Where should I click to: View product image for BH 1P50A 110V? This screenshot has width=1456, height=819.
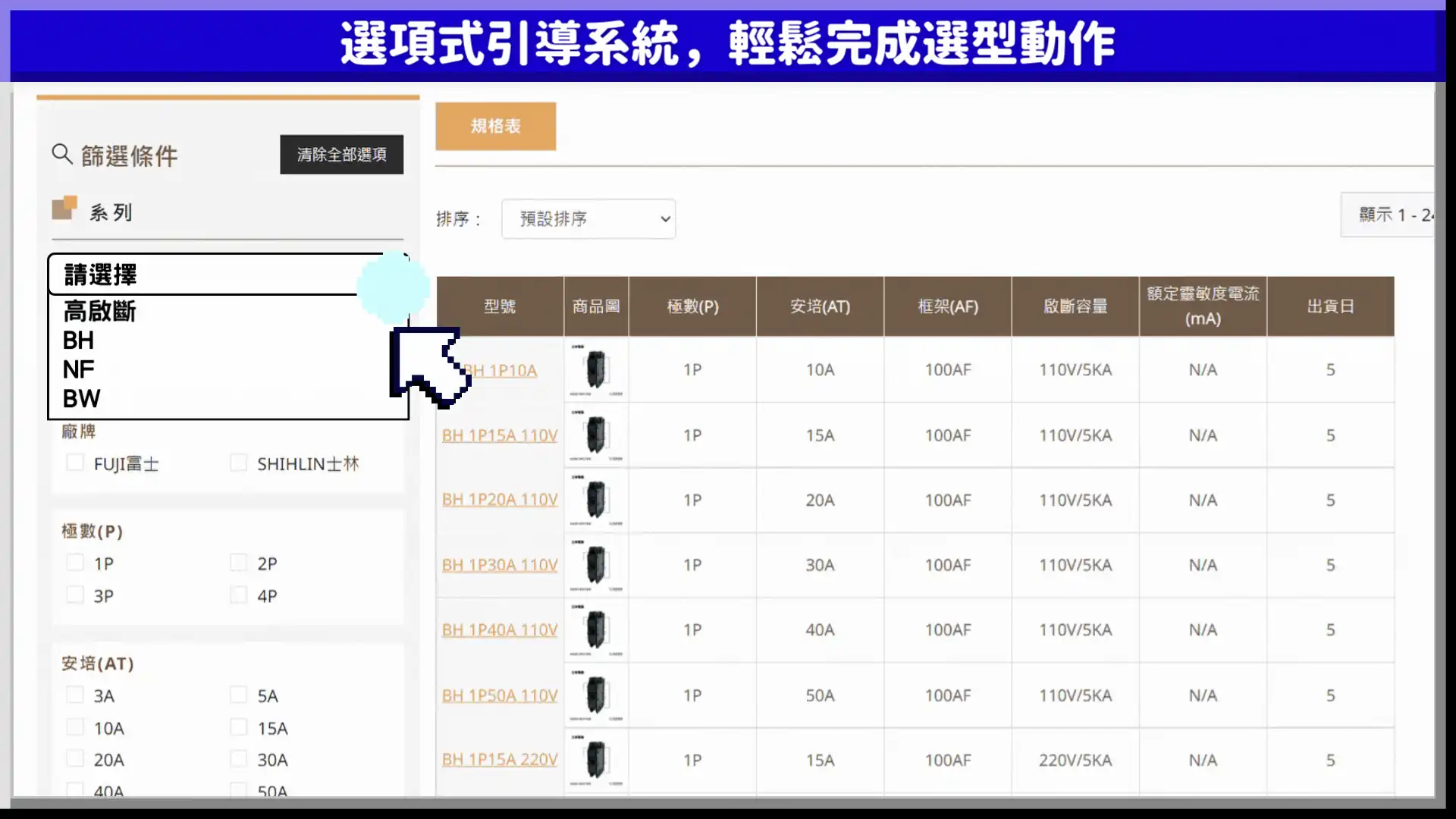pyautogui.click(x=596, y=695)
